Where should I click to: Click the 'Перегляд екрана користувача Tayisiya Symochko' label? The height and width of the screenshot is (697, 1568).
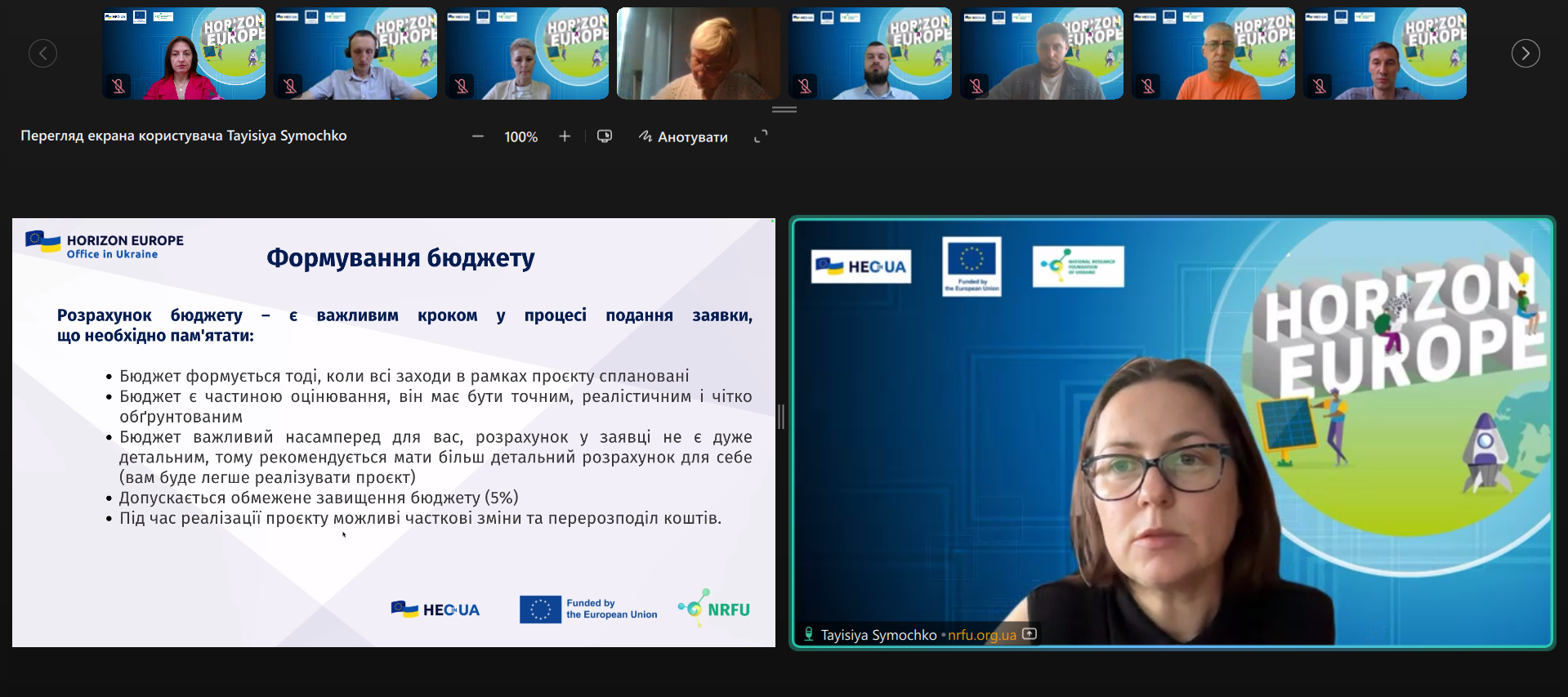tap(184, 136)
